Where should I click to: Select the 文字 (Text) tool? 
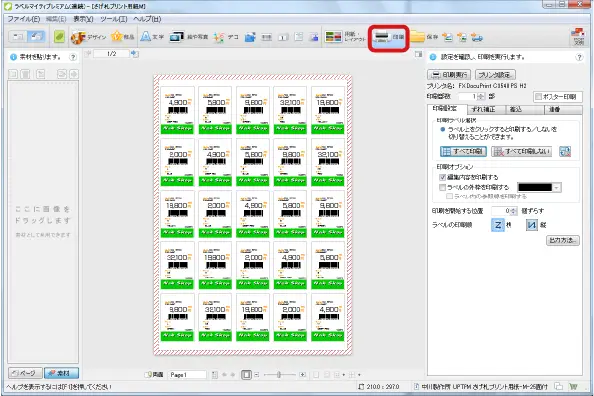pyautogui.click(x=152, y=37)
